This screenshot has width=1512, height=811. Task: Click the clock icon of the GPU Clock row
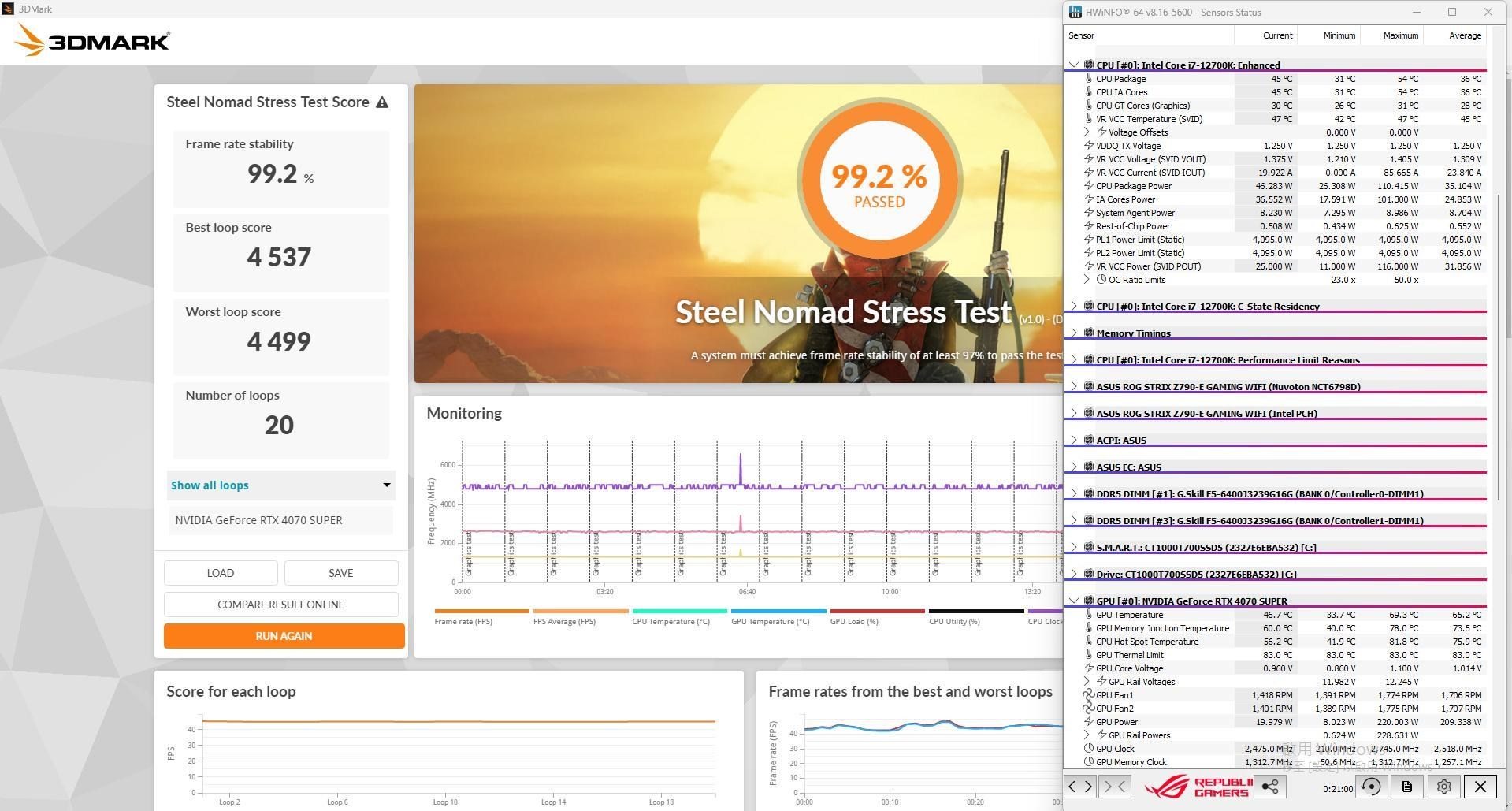click(1089, 749)
